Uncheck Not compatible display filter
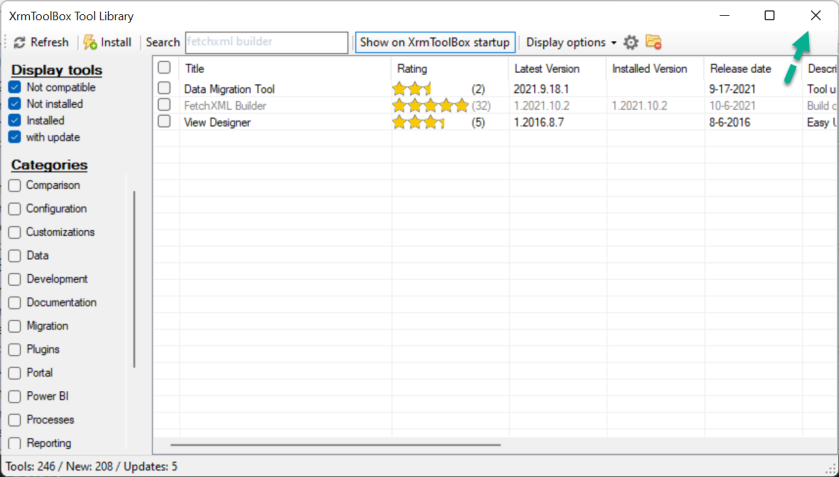839x477 pixels. [14, 87]
